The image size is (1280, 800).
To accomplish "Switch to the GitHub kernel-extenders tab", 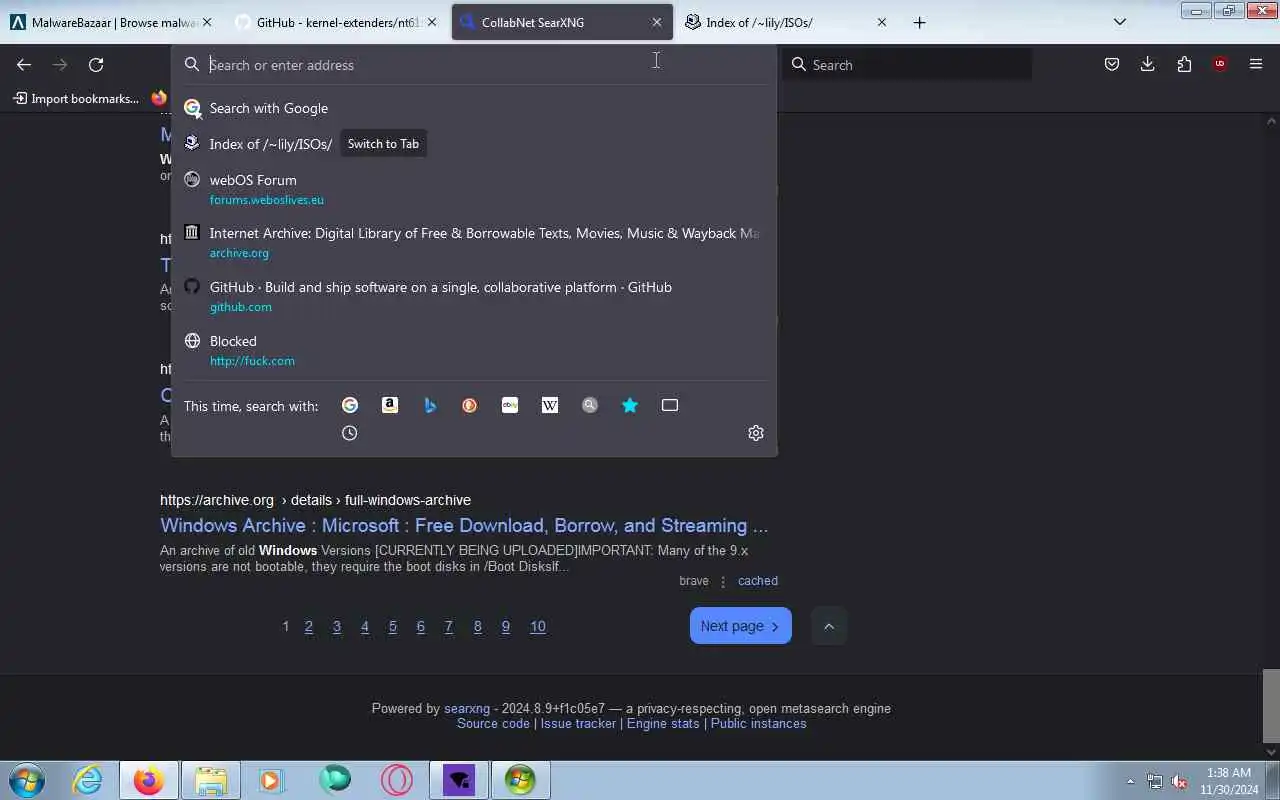I will point(336,22).
